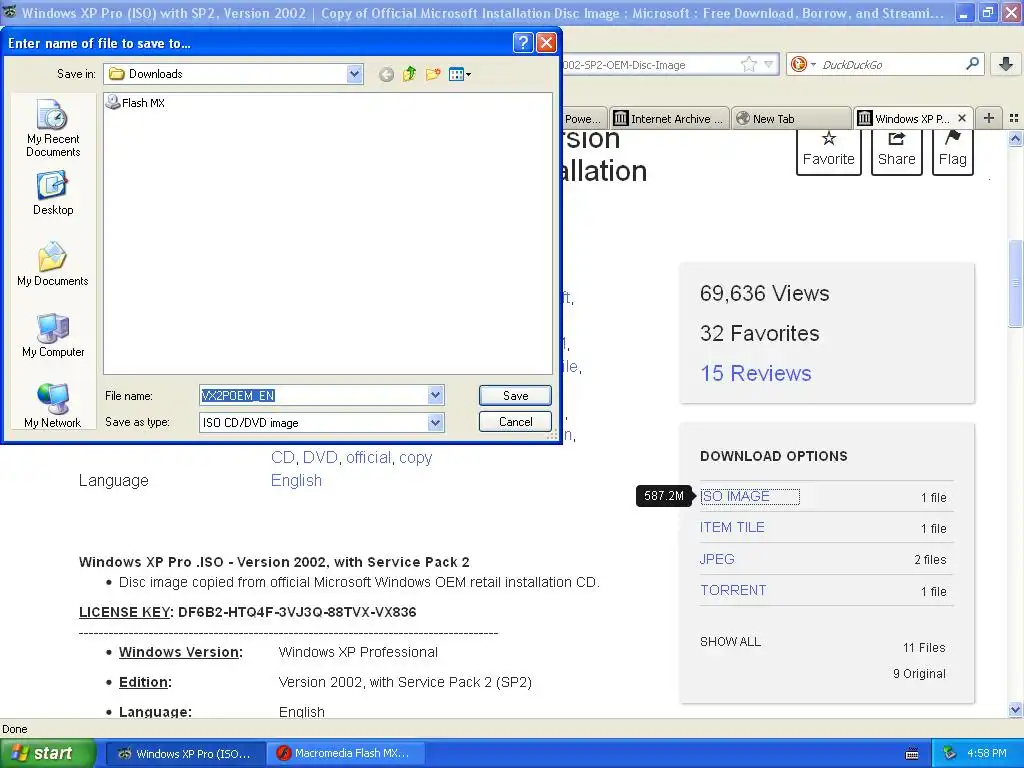The height and width of the screenshot is (768, 1024).
Task: Open My Computer in save dialog sidebar
Action: pos(53,335)
